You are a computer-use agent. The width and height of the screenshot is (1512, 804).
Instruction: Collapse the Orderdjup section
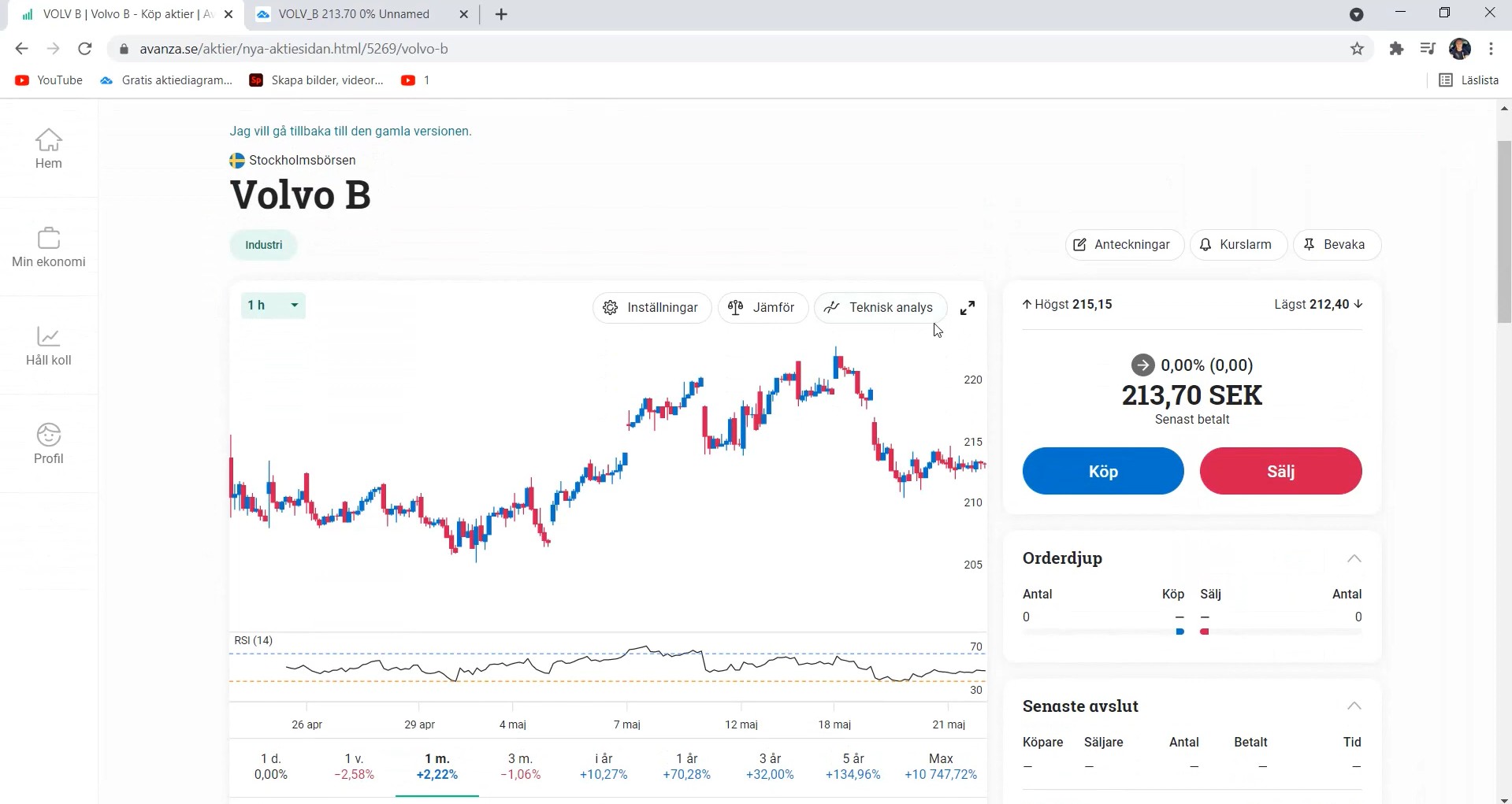point(1354,558)
